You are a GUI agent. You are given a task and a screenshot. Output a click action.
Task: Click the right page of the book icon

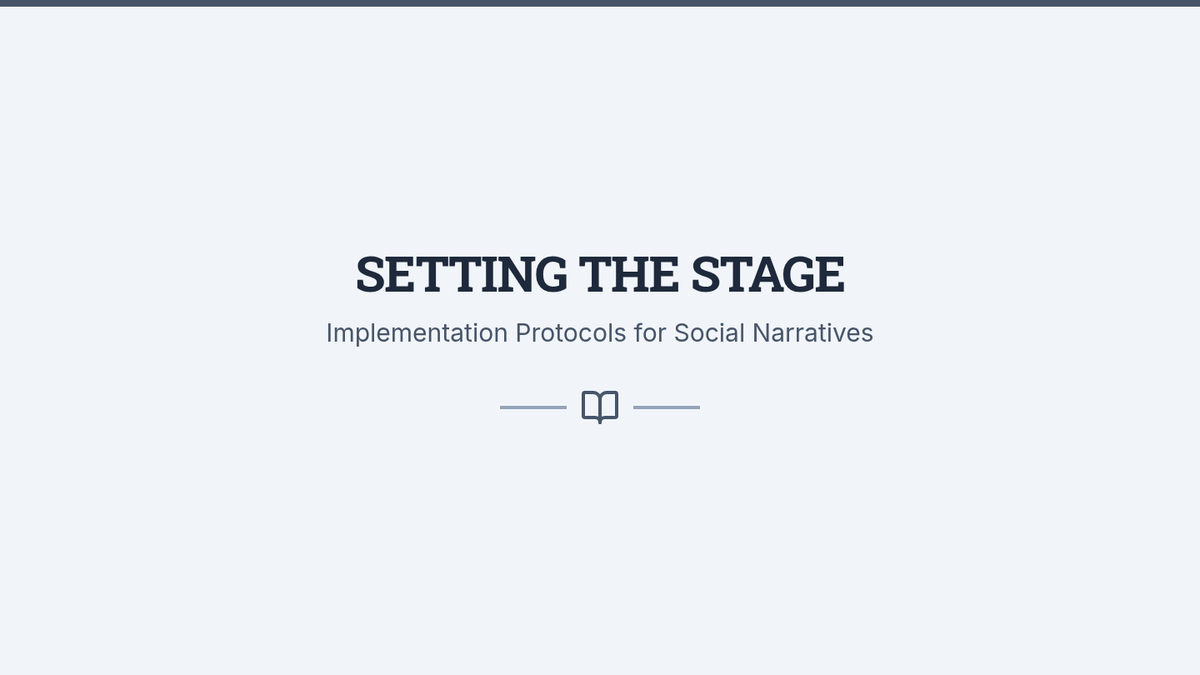coord(609,406)
